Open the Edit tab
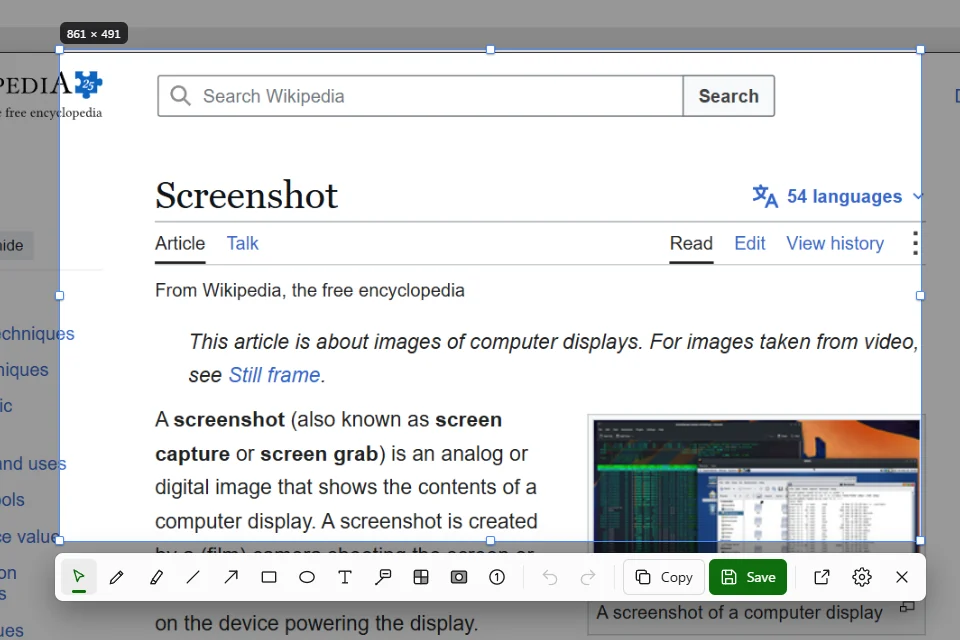960x640 pixels. coord(750,244)
